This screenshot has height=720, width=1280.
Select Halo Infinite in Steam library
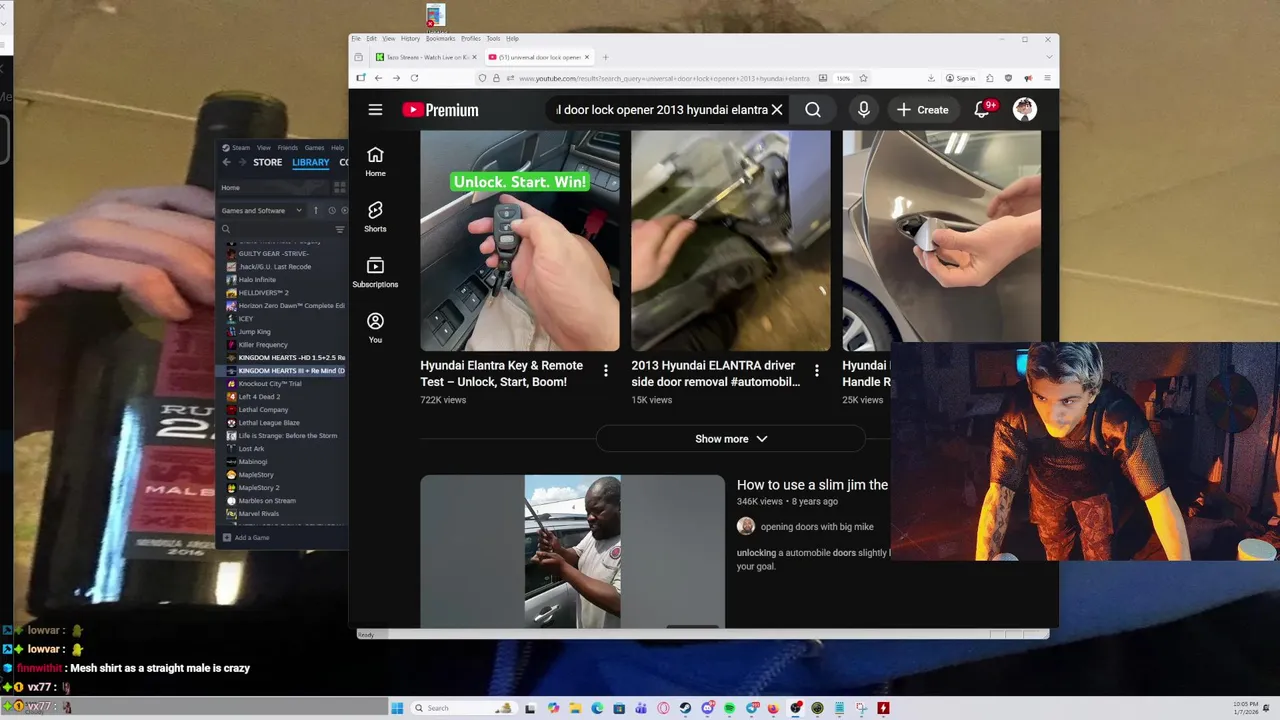[257, 280]
